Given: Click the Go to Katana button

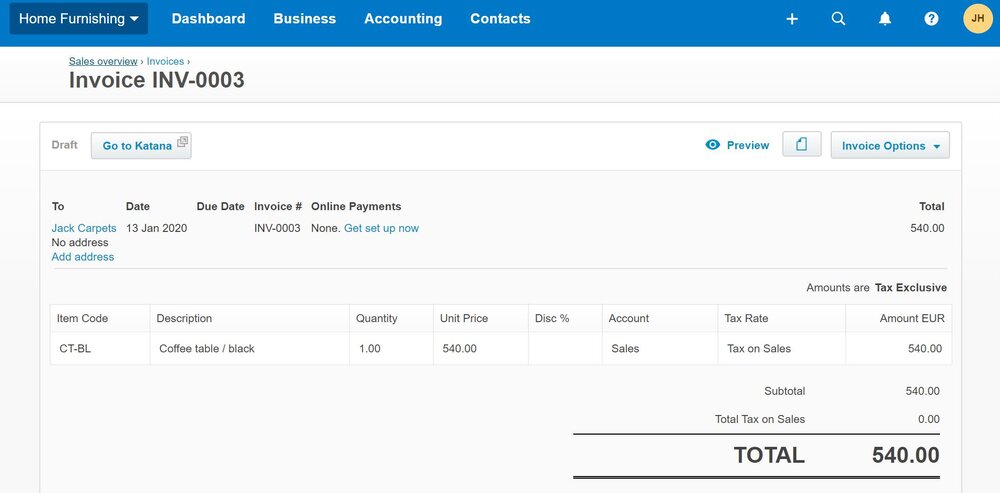Looking at the screenshot, I should coord(141,145).
